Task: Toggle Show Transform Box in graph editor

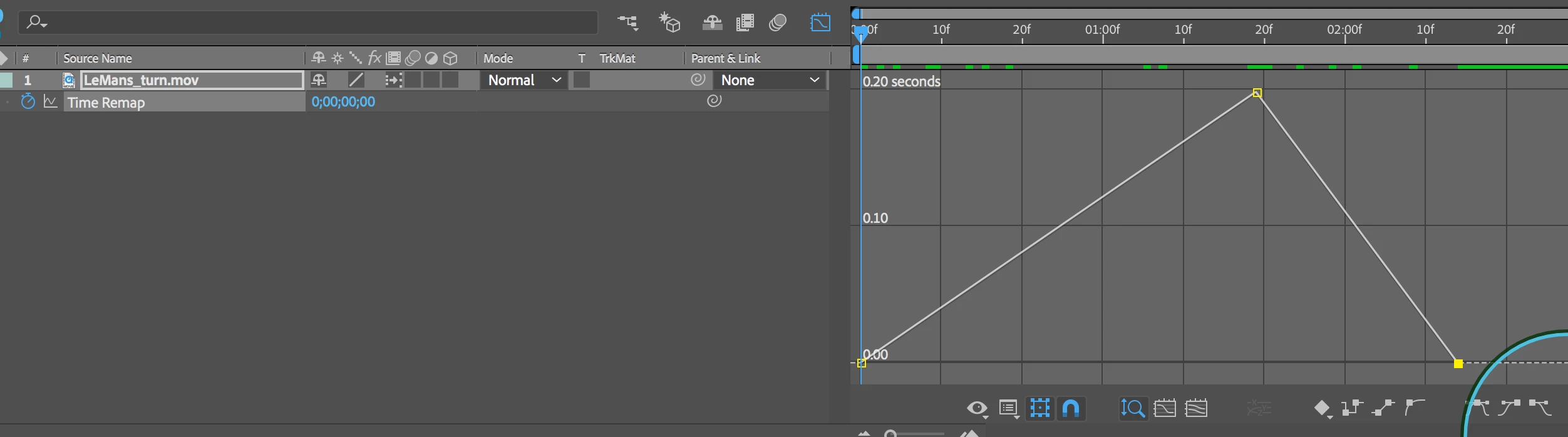Action: [x=1040, y=408]
